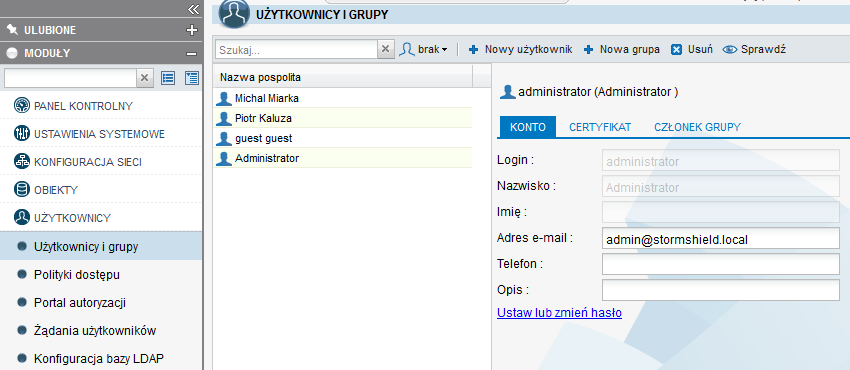The image size is (850, 370).
Task: Click the Piotr Kaluza user icon
Action: point(224,118)
